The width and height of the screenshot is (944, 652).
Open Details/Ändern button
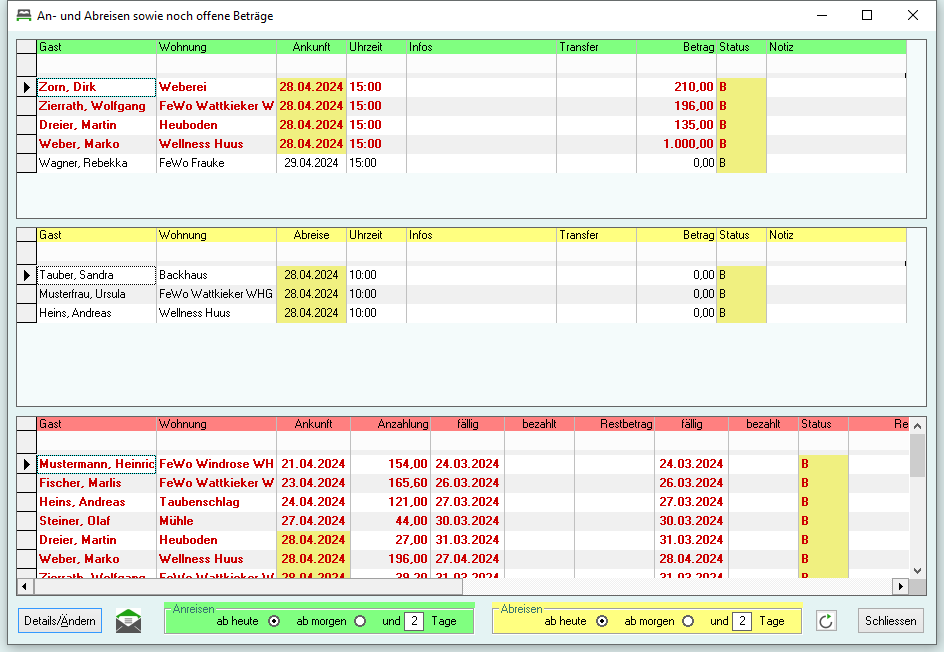tap(60, 621)
